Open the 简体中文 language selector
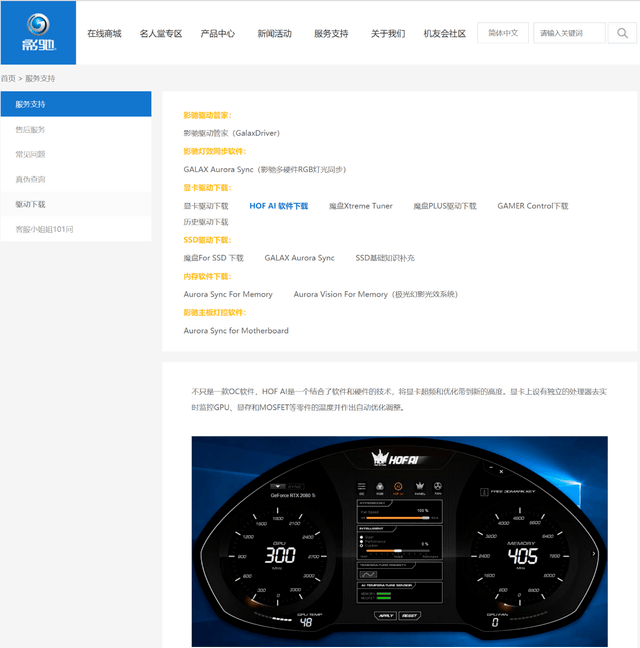The height and width of the screenshot is (648, 640). click(503, 33)
